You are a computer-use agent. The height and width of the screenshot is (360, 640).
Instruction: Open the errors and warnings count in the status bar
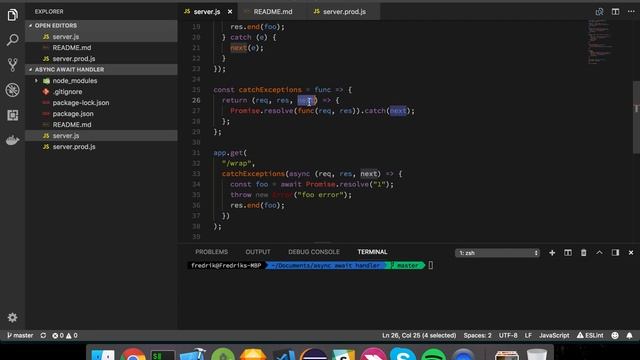pyautogui.click(x=64, y=336)
